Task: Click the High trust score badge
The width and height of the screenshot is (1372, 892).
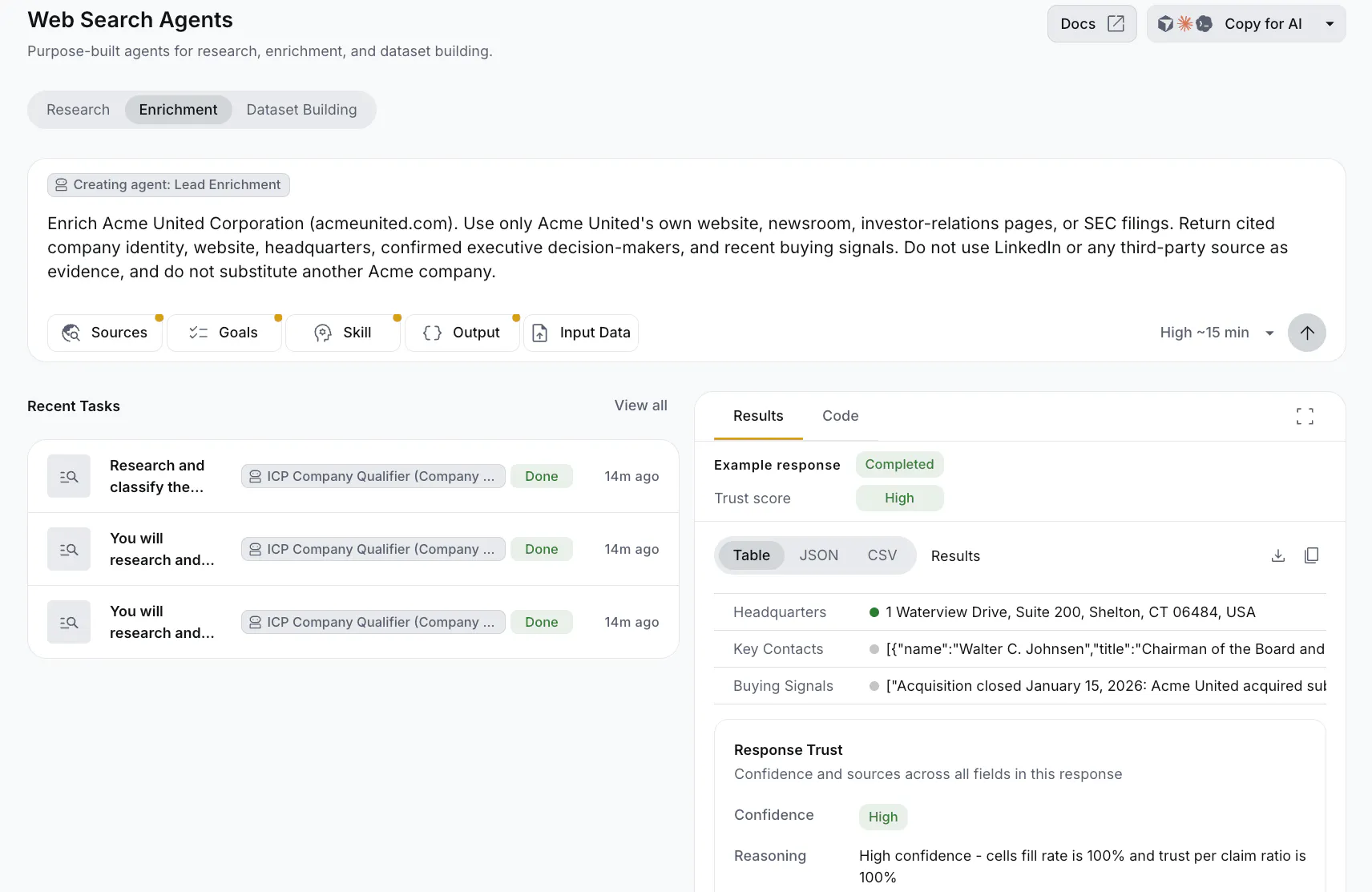Action: point(899,498)
